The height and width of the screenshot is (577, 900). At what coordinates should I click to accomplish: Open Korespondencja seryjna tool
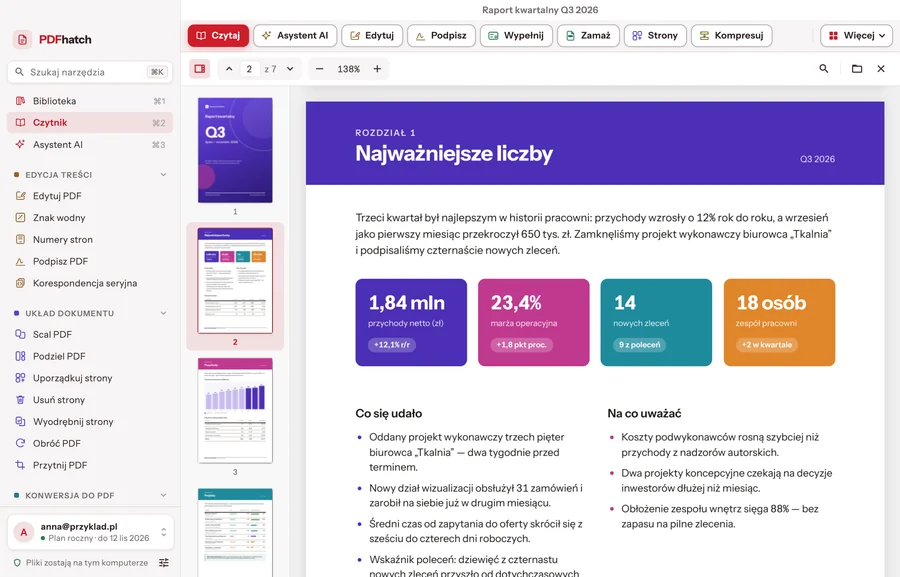[x=90, y=283]
